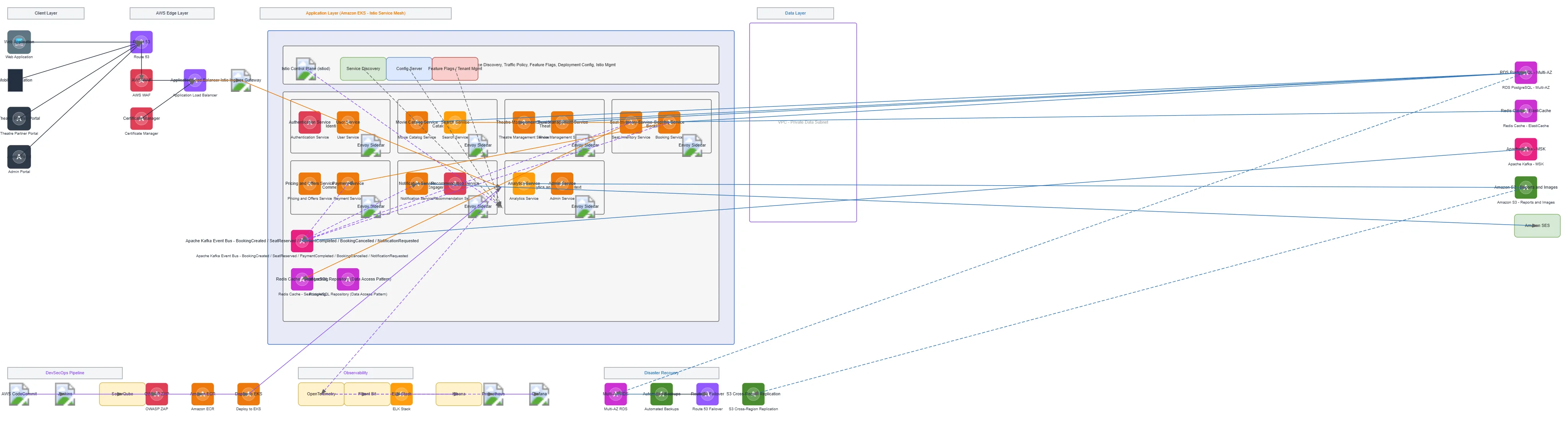Select the Web Application node icon
The image size is (1568, 424).
pyautogui.click(x=19, y=42)
